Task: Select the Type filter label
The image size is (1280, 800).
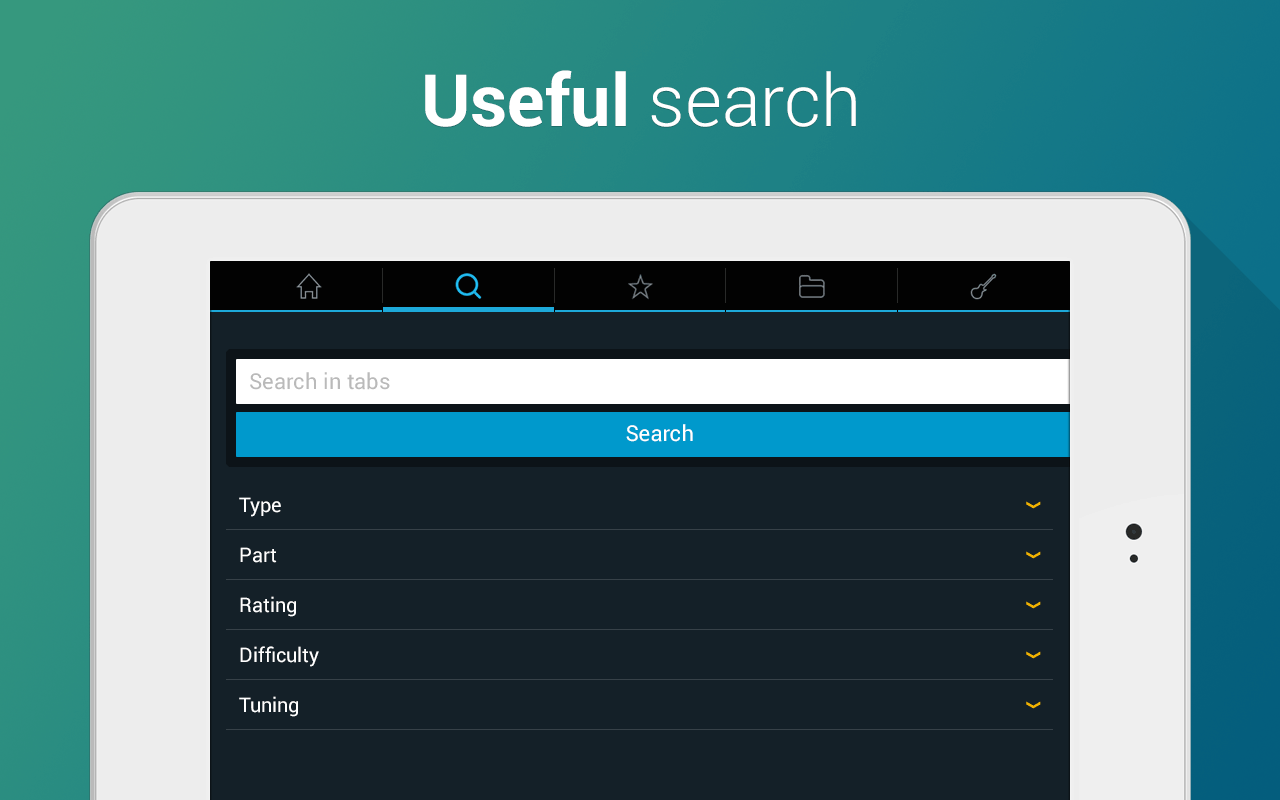Action: pos(260,505)
